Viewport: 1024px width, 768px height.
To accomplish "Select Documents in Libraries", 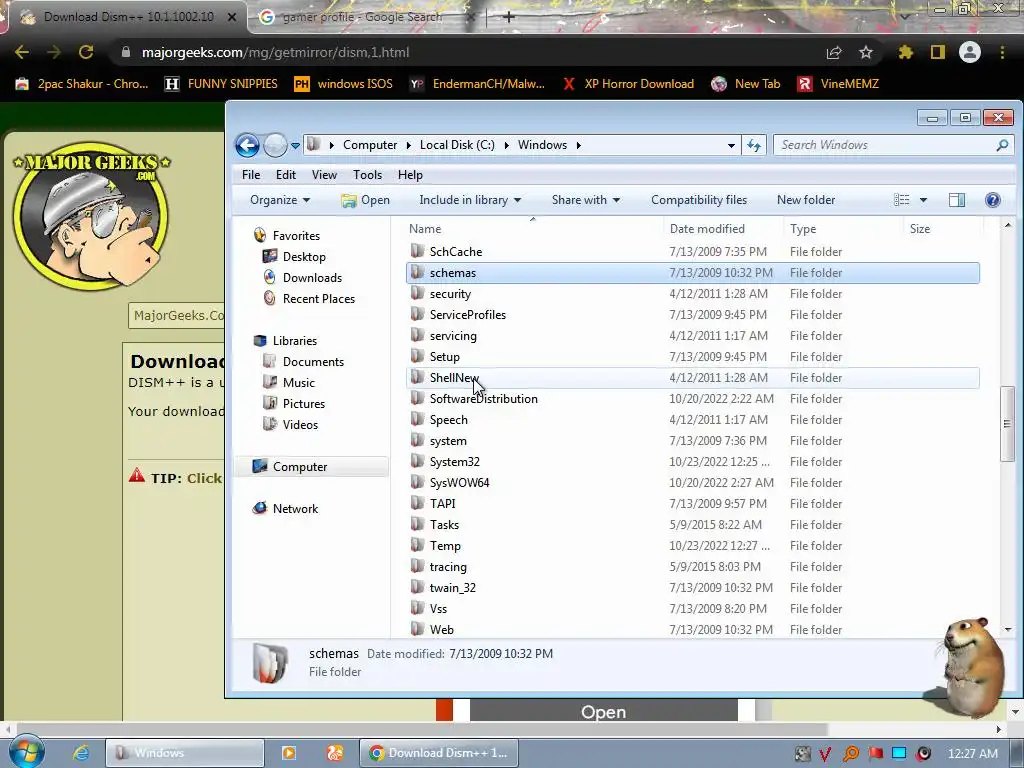I will pos(313,362).
